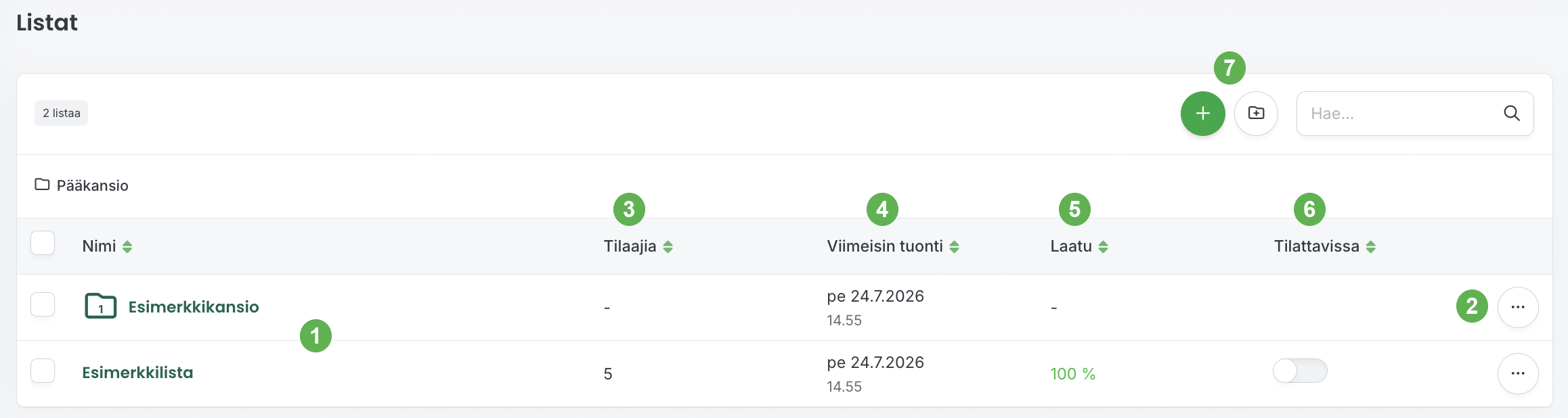
Task: Open the three-dot menu for Esimerkkilista
Action: pyautogui.click(x=1518, y=373)
